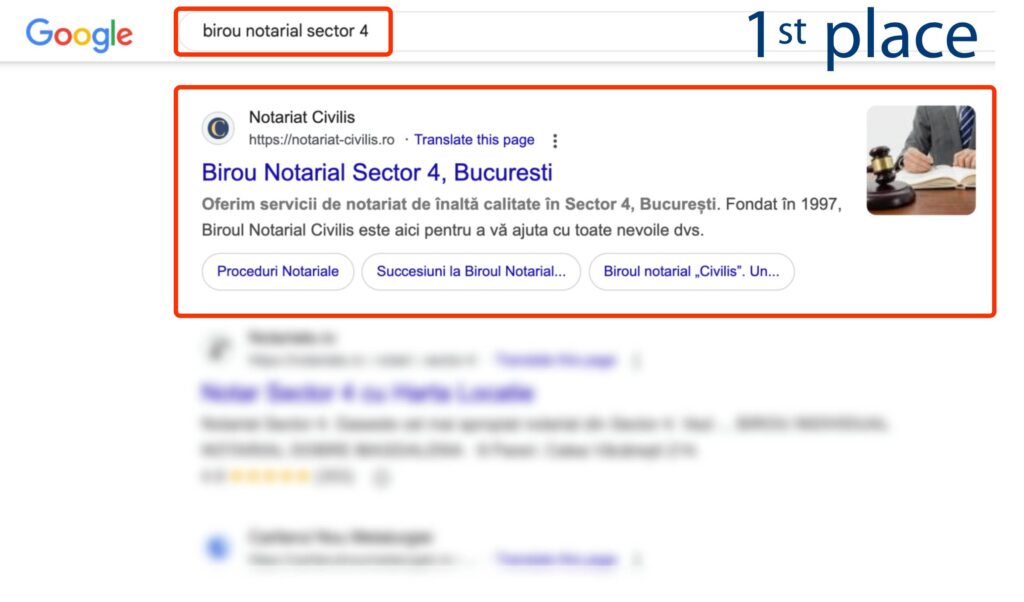This screenshot has height=602, width=1024.
Task: Click the Notariat Civilis site name text
Action: coord(302,116)
